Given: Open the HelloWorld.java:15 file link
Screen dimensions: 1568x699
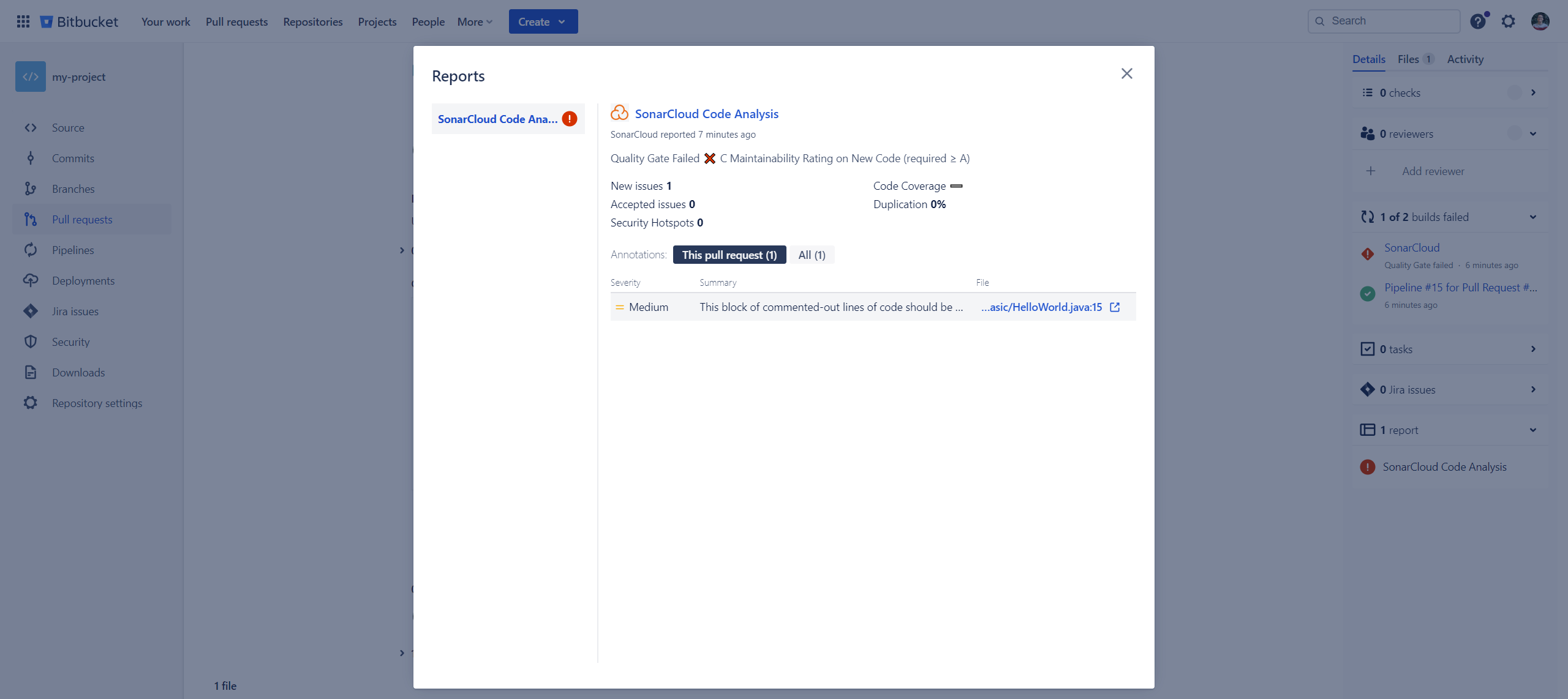Looking at the screenshot, I should pos(1041,307).
